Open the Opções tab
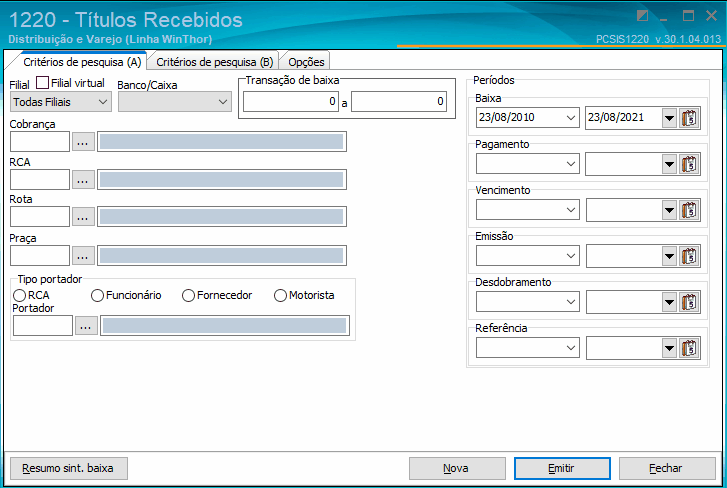This screenshot has height=488, width=727. click(x=306, y=62)
